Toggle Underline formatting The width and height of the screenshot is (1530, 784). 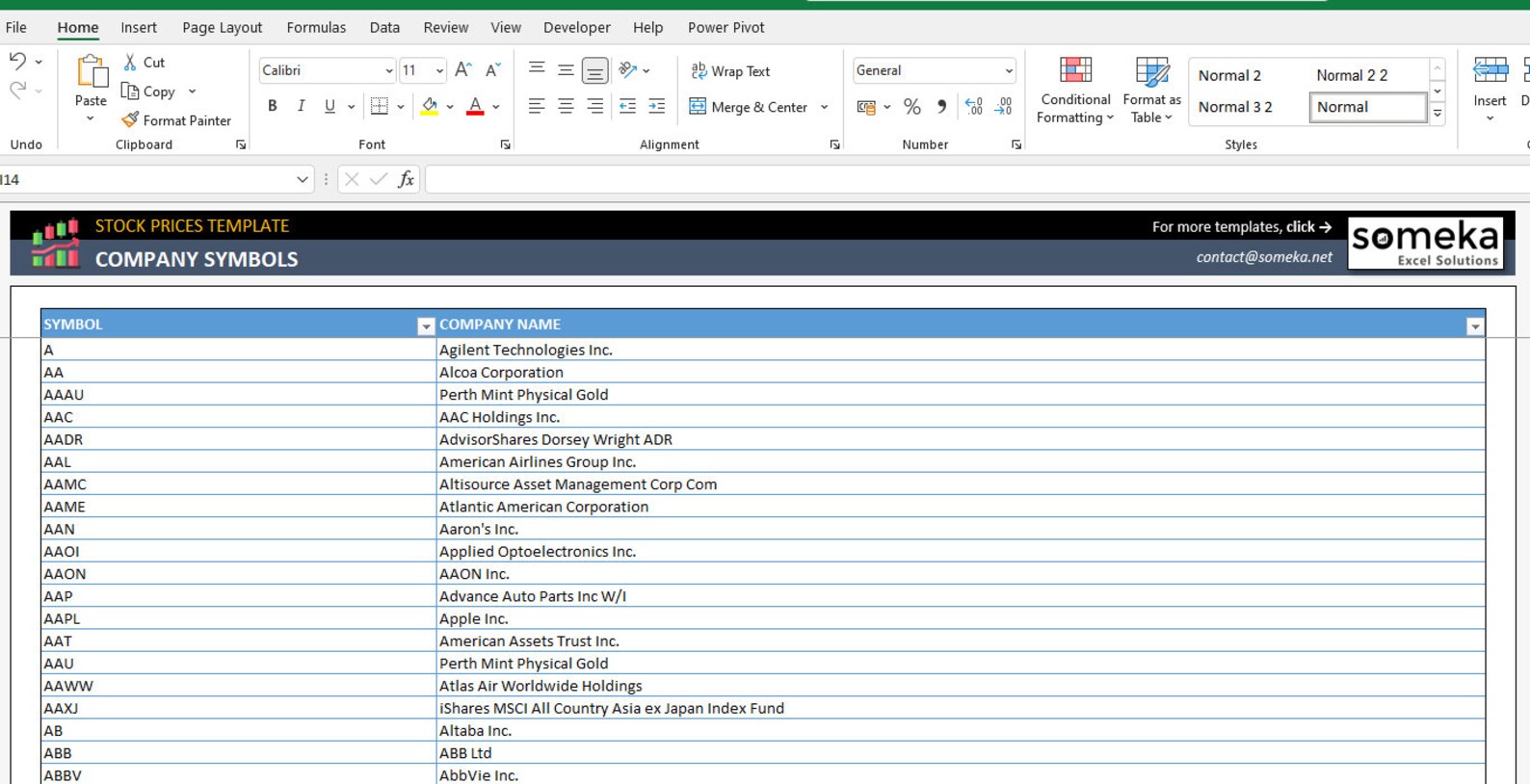[x=330, y=107]
